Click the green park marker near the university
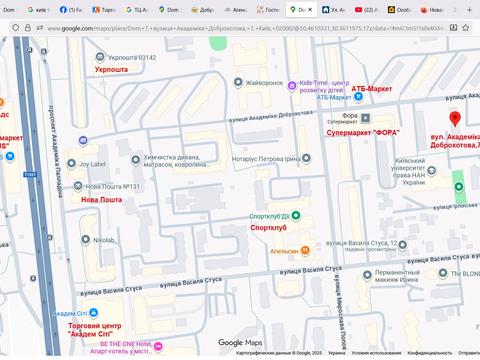Viewport: 480px width, 360px height. click(459, 187)
